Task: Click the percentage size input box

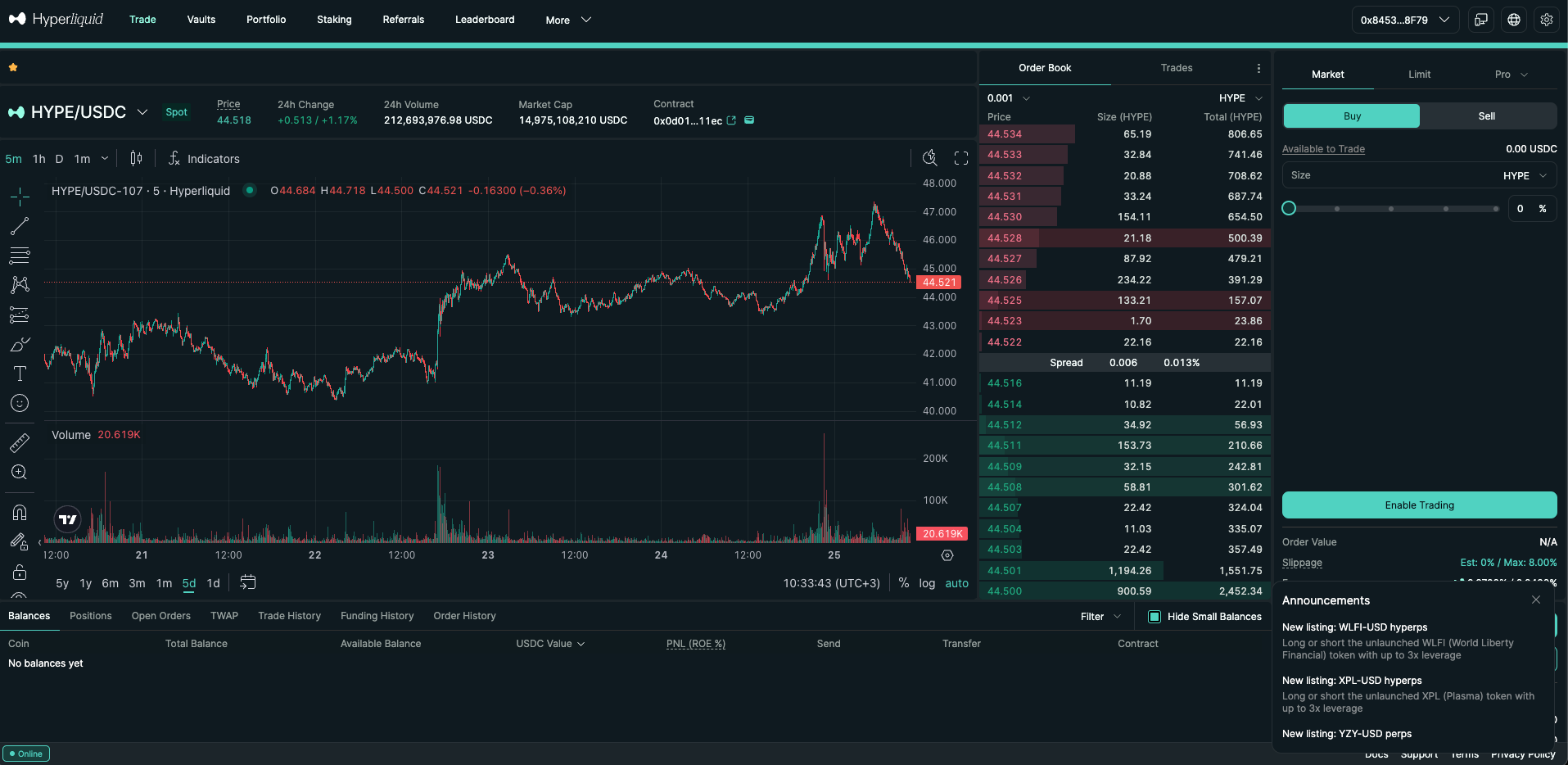Action: tap(1532, 209)
